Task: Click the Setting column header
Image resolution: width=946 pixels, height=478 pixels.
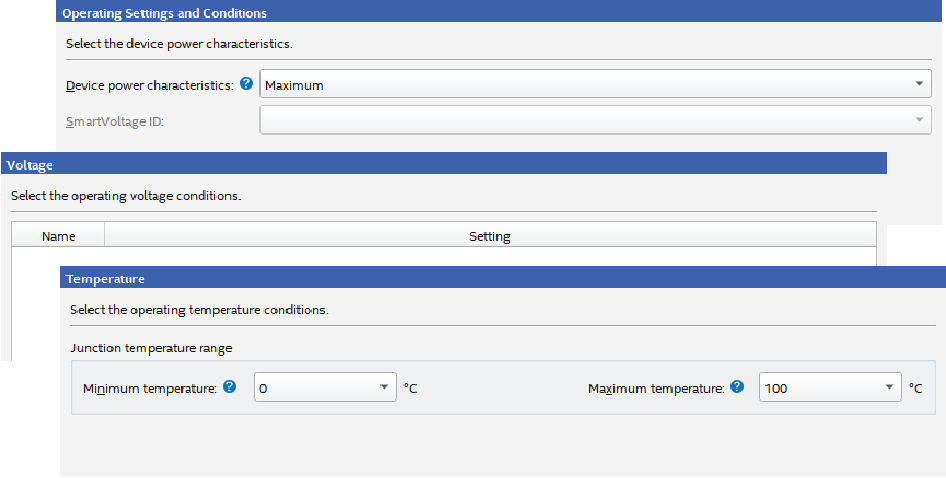Action: [x=489, y=237]
